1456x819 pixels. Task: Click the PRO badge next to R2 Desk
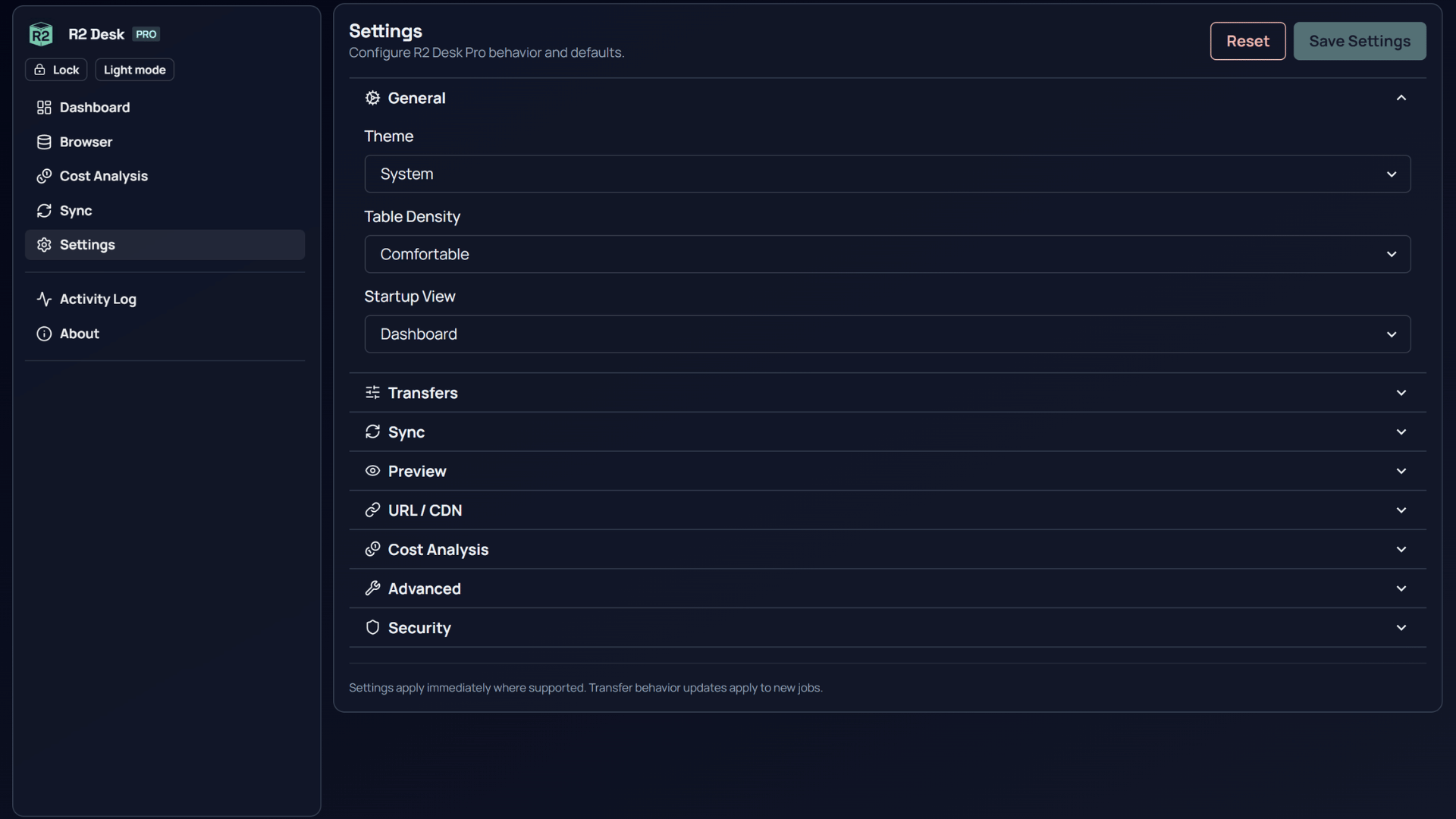click(146, 33)
